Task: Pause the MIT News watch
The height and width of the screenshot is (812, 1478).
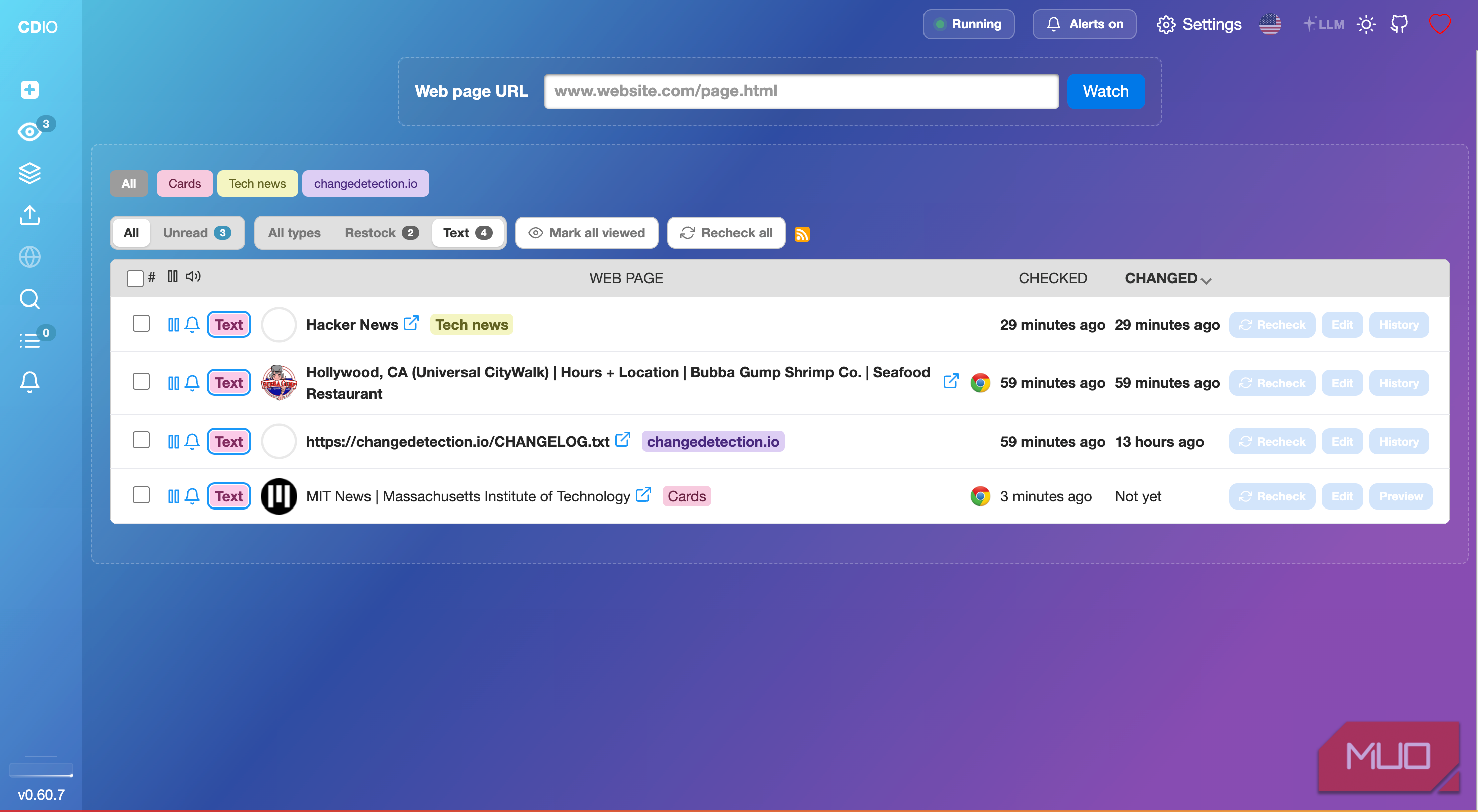Action: (x=174, y=496)
